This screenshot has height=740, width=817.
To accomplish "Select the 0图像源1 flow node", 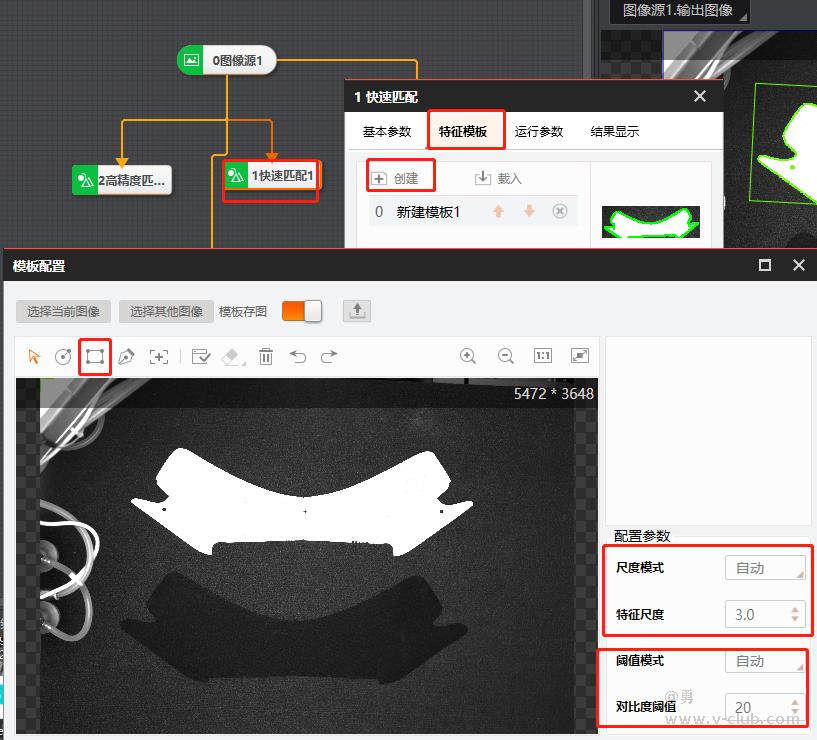I will (x=227, y=60).
